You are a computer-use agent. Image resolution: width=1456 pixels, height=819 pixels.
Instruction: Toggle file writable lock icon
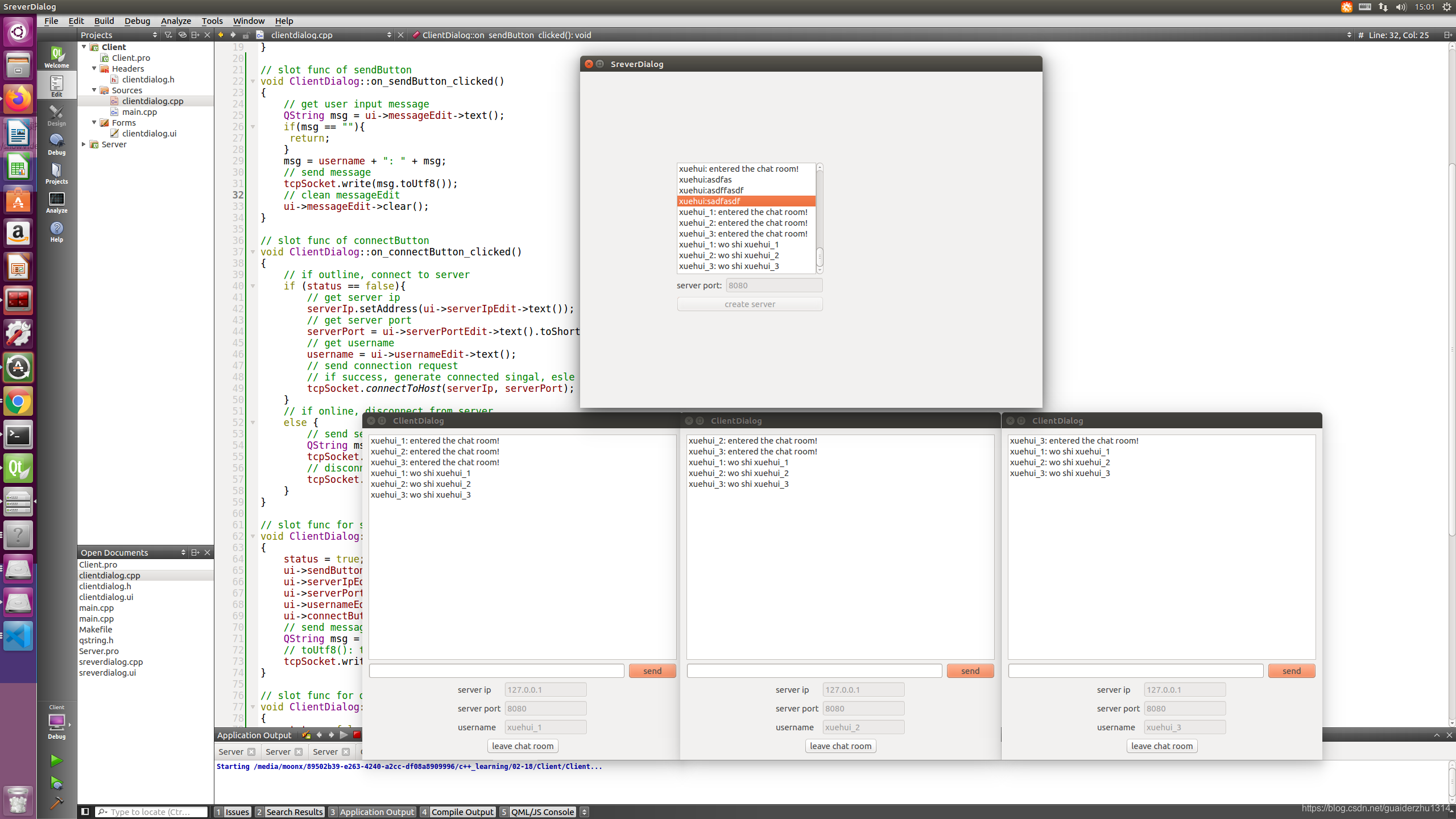point(246,35)
